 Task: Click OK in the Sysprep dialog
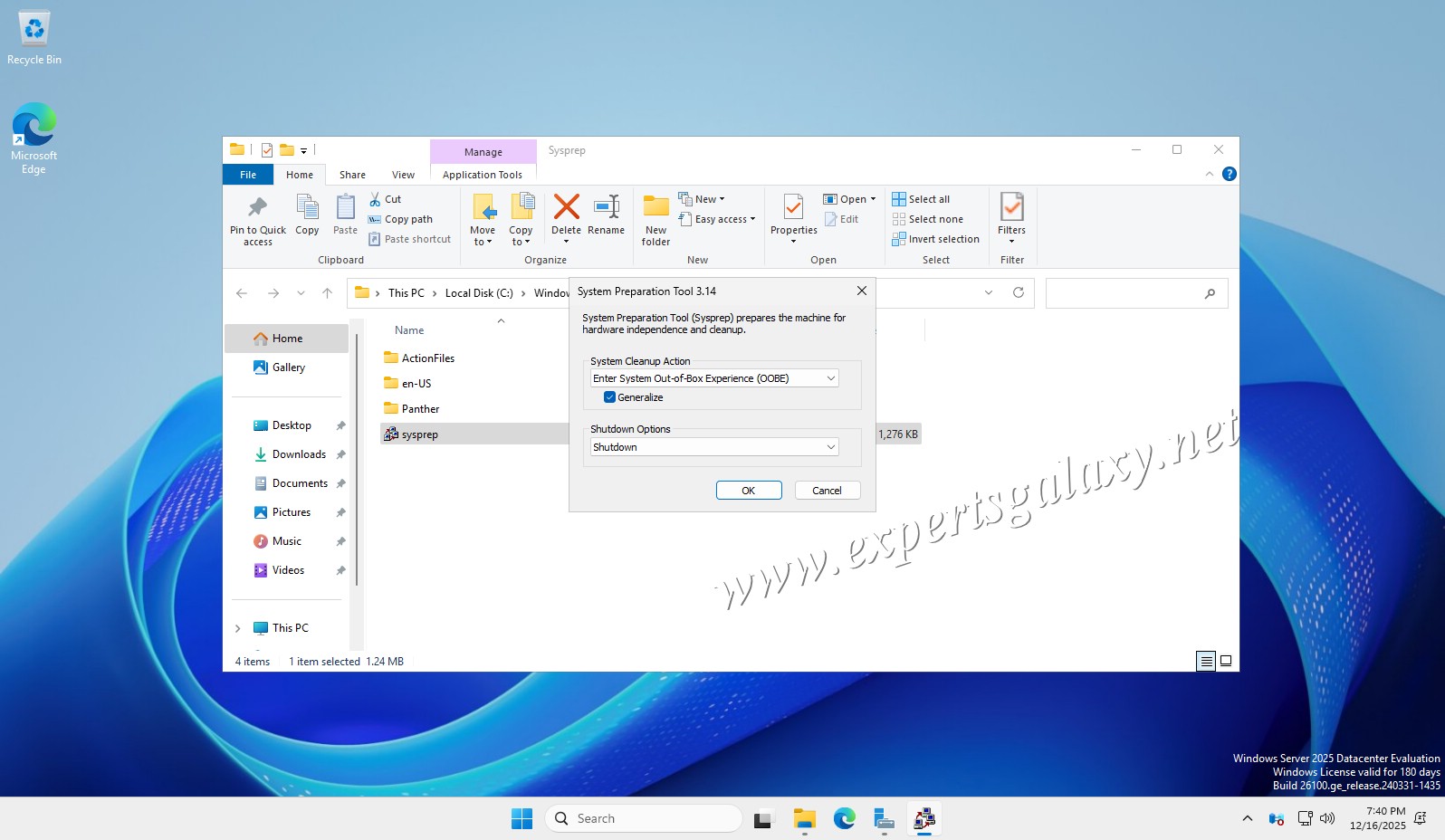tap(748, 491)
